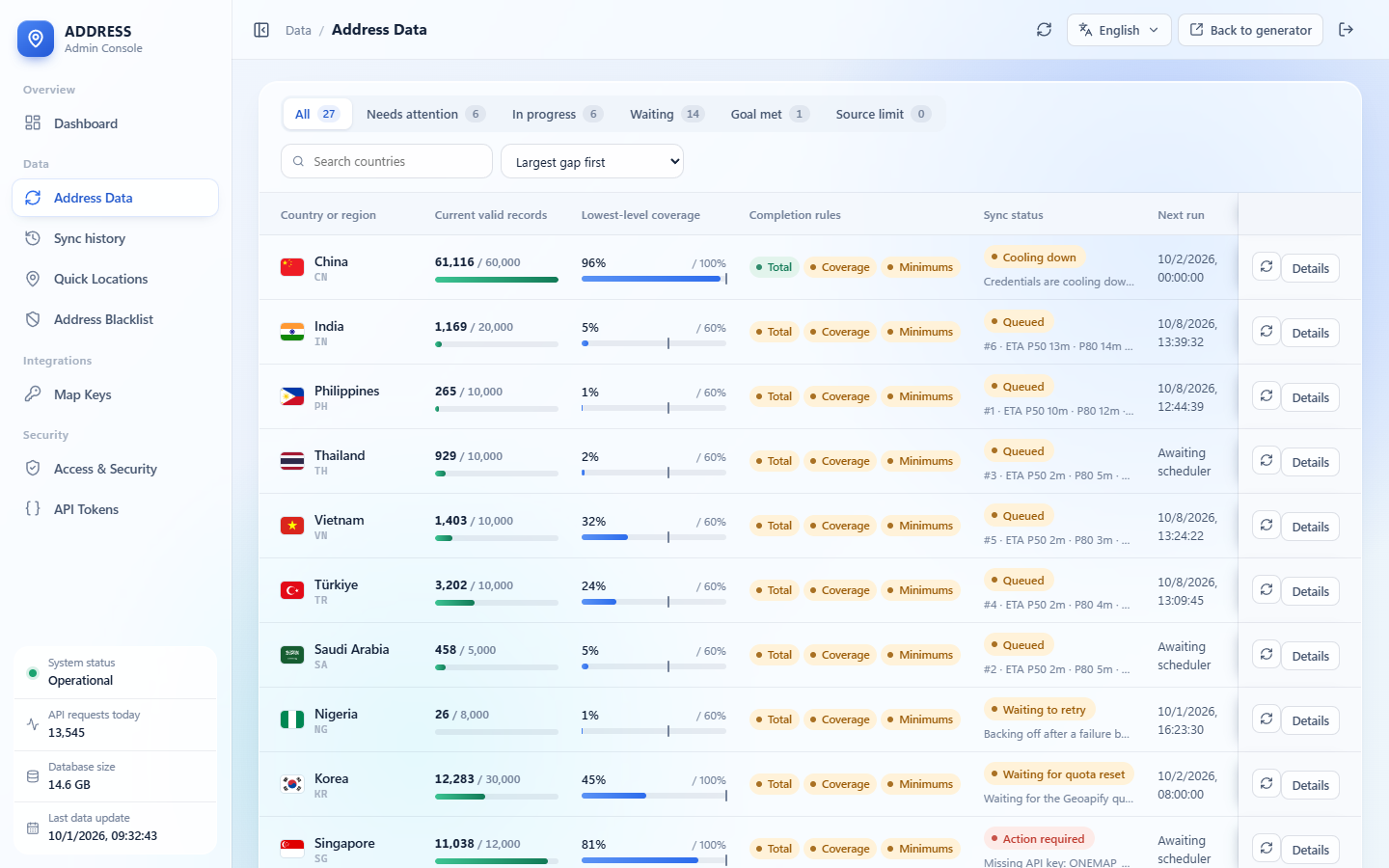This screenshot has width=1389, height=868.
Task: Click the refresh icon in top header
Action: click(x=1044, y=30)
